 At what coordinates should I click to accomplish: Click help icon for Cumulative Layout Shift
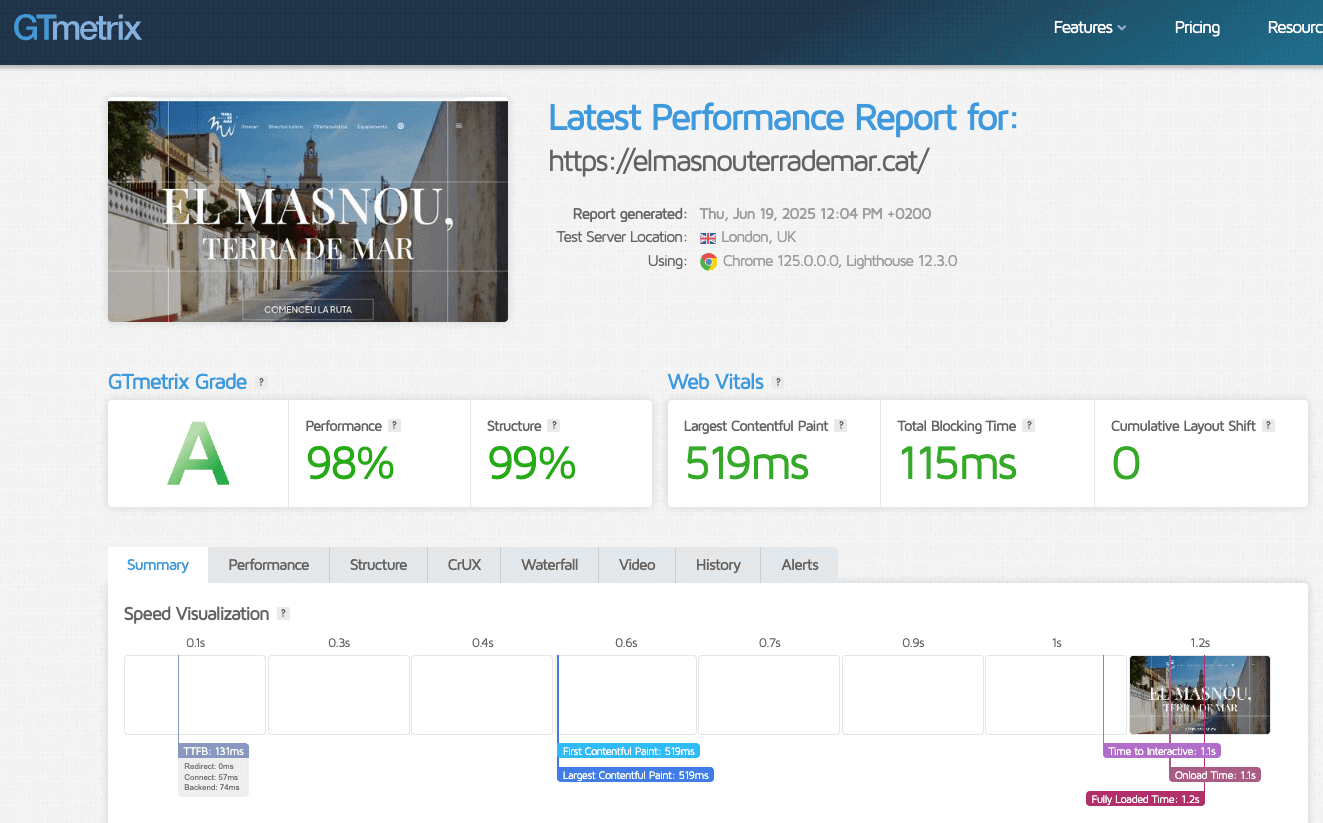point(1269,425)
